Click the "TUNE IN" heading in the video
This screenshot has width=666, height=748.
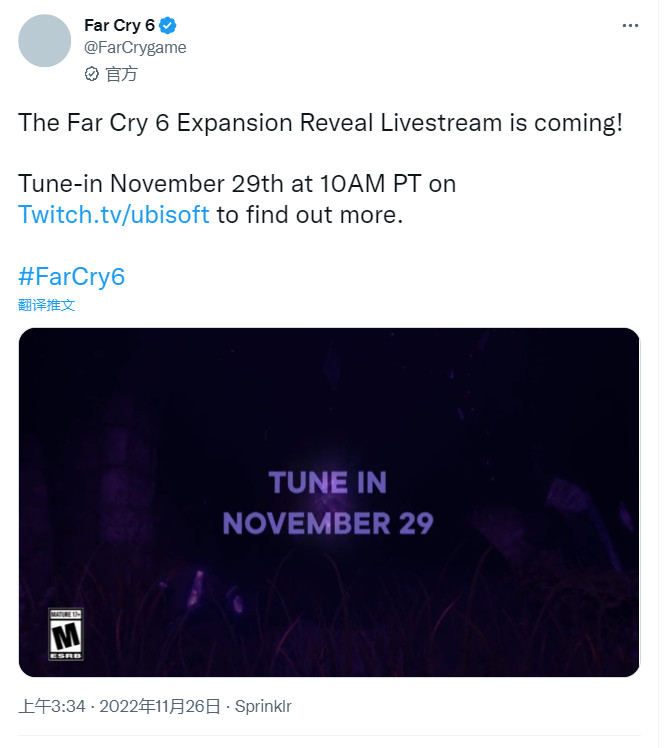coord(327,483)
